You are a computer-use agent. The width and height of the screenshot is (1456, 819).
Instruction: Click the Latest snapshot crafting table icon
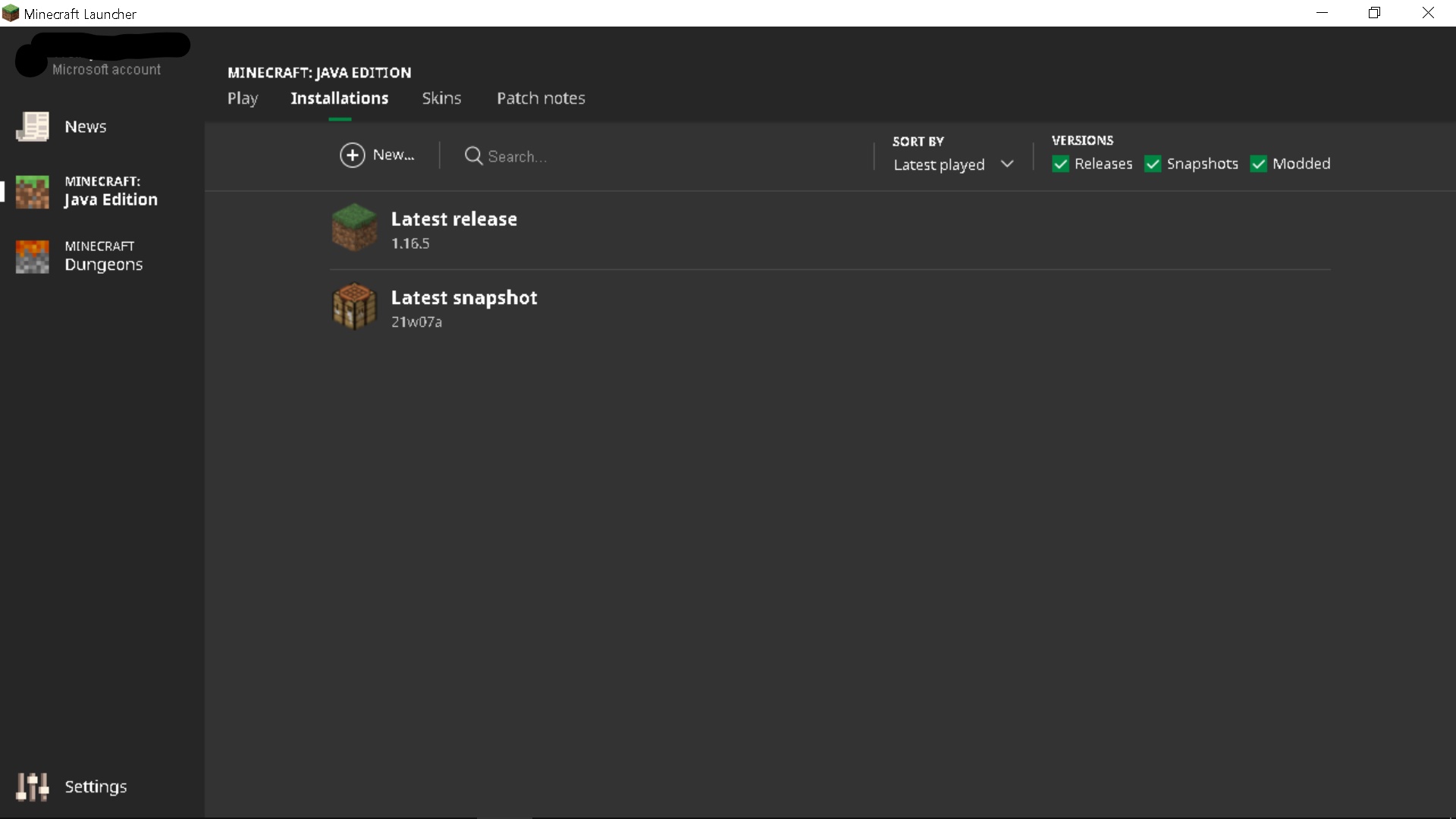coord(354,306)
